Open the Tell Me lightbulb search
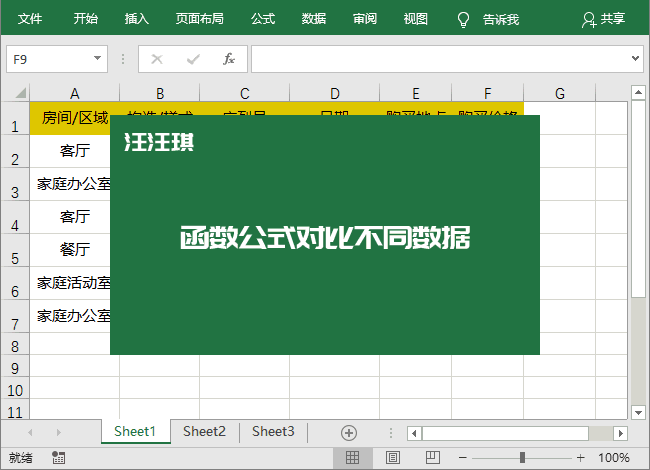 463,19
